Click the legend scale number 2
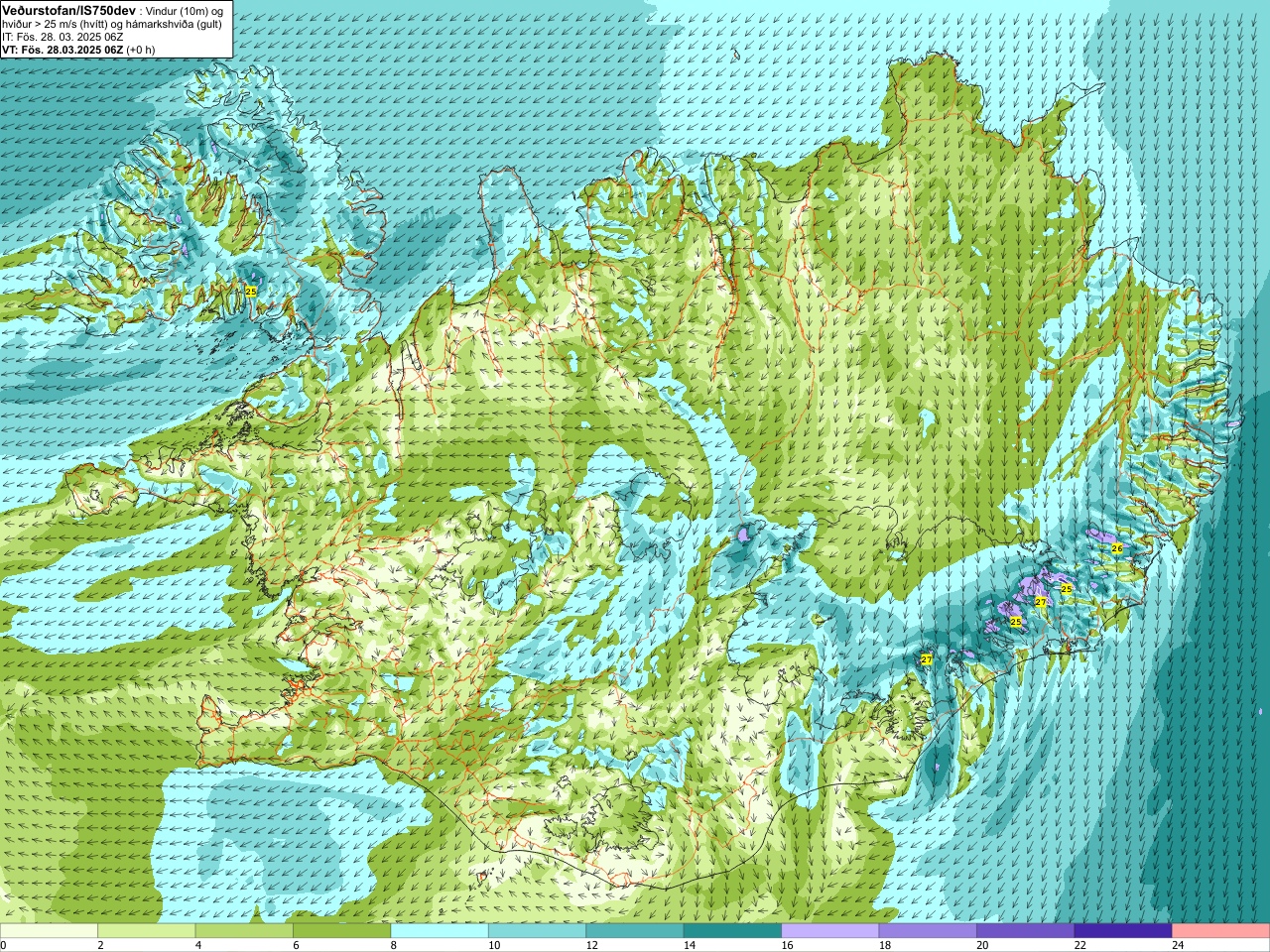 (x=100, y=945)
